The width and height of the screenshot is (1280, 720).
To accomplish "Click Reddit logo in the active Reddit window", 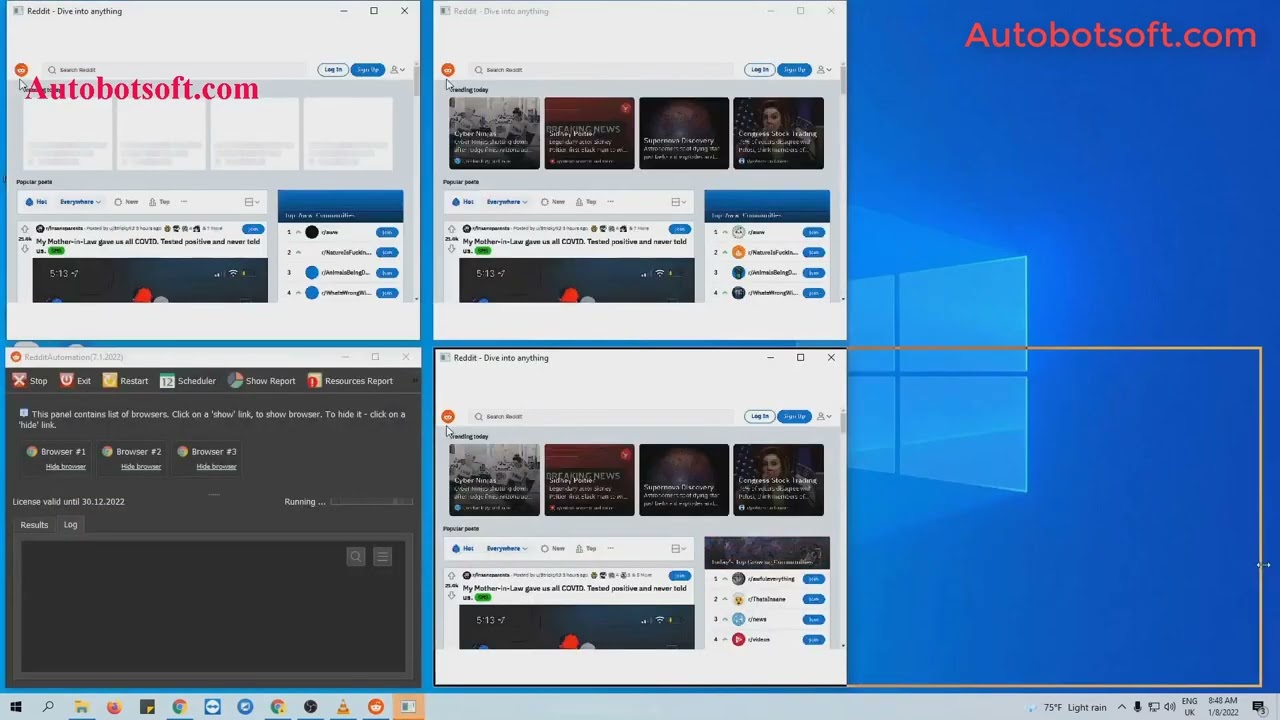I will click(x=448, y=417).
